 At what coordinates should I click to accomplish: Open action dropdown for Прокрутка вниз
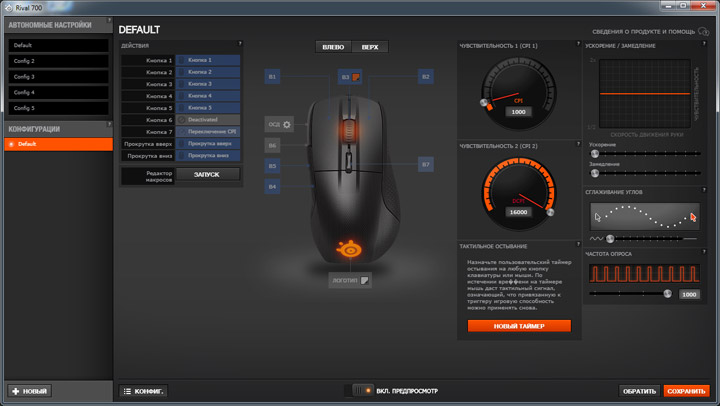pos(208,156)
